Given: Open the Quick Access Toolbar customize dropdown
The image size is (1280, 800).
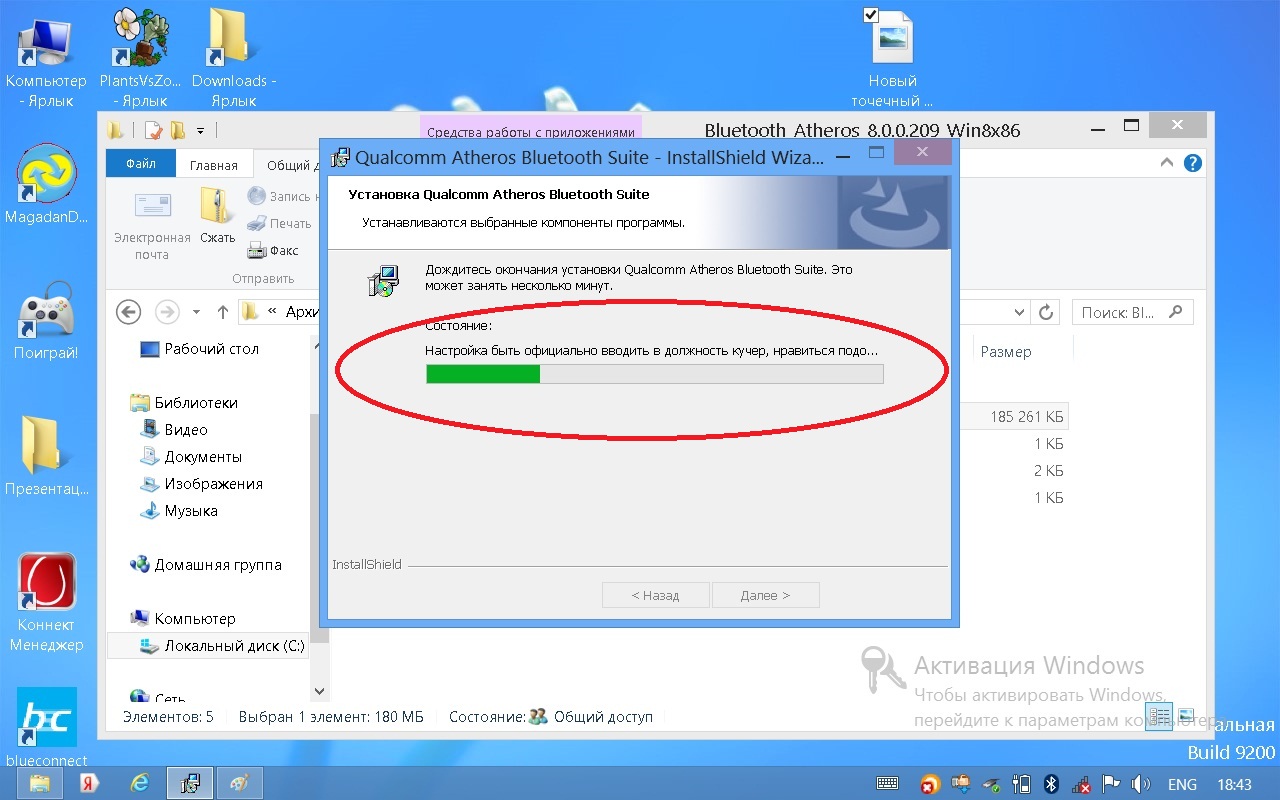Looking at the screenshot, I should (x=200, y=131).
